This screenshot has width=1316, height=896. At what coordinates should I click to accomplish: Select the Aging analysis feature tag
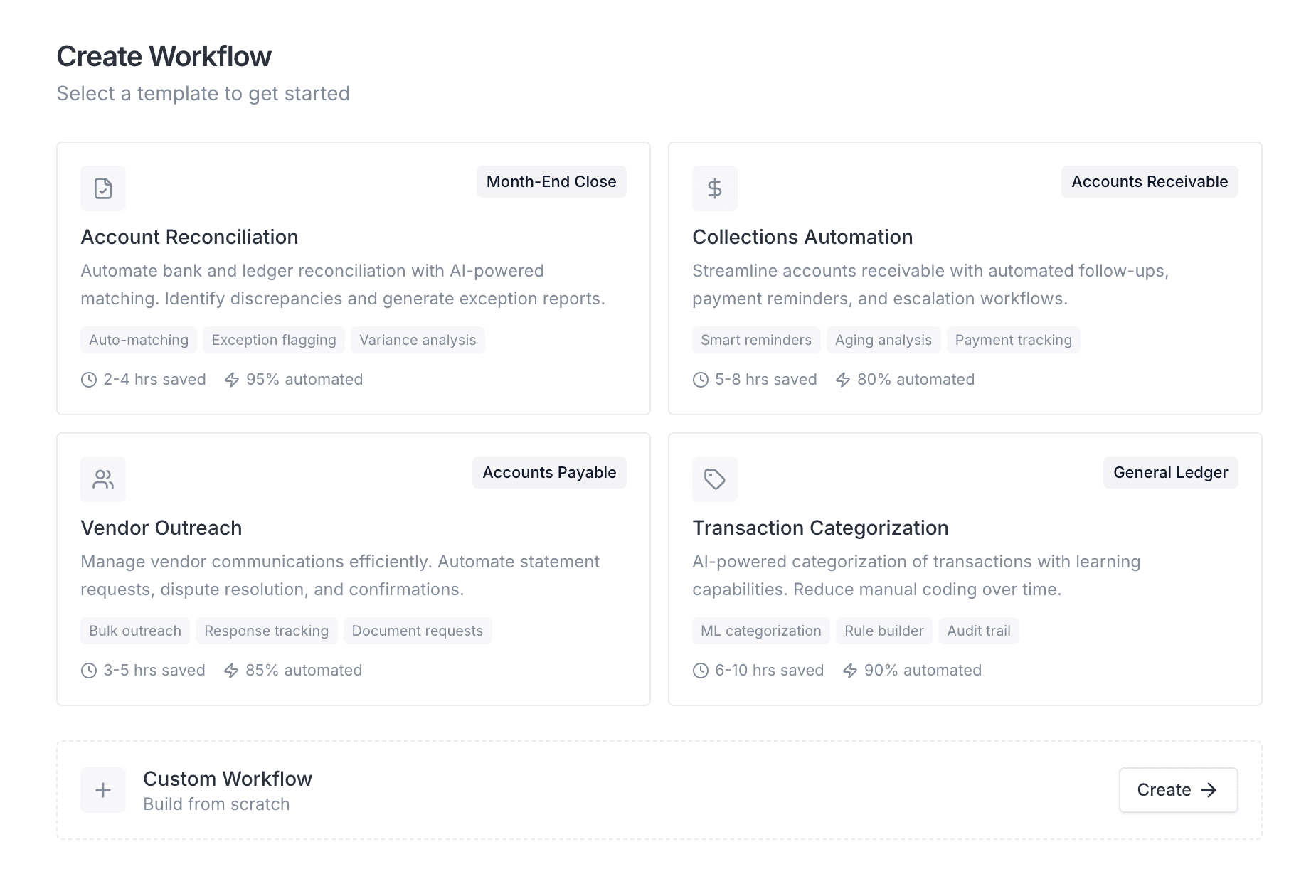coord(883,340)
